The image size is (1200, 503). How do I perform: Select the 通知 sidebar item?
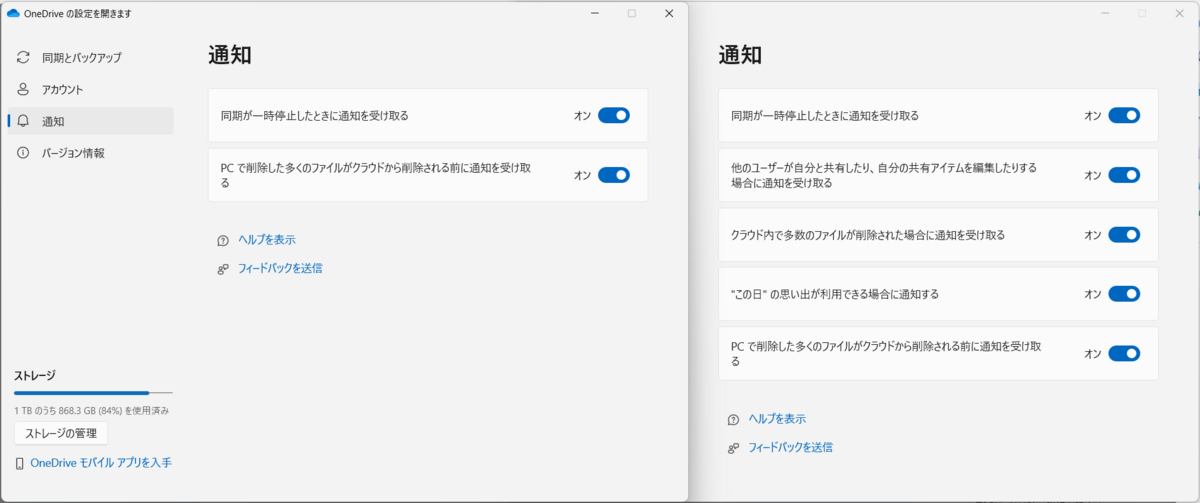click(x=90, y=121)
